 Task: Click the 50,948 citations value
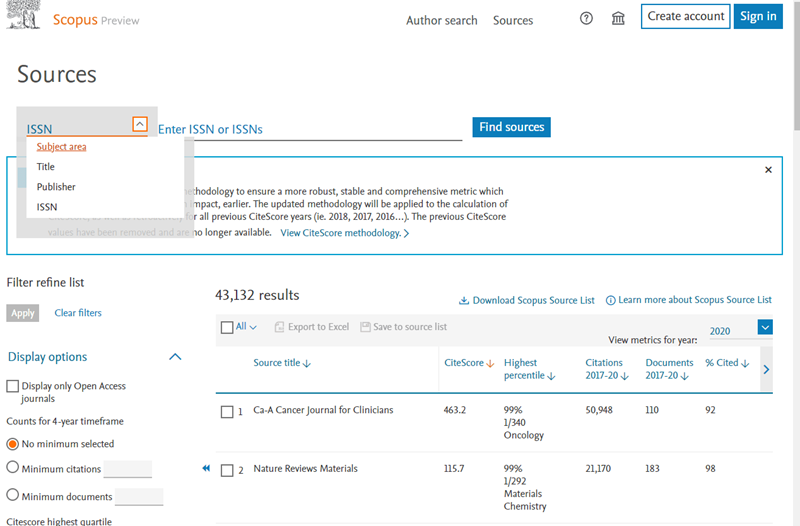599,410
